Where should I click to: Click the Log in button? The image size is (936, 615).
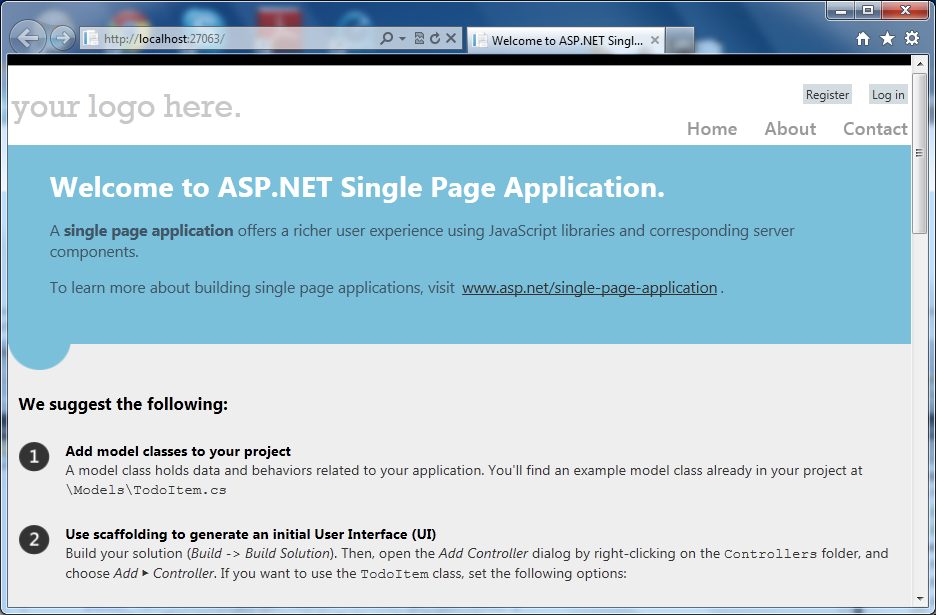[888, 94]
